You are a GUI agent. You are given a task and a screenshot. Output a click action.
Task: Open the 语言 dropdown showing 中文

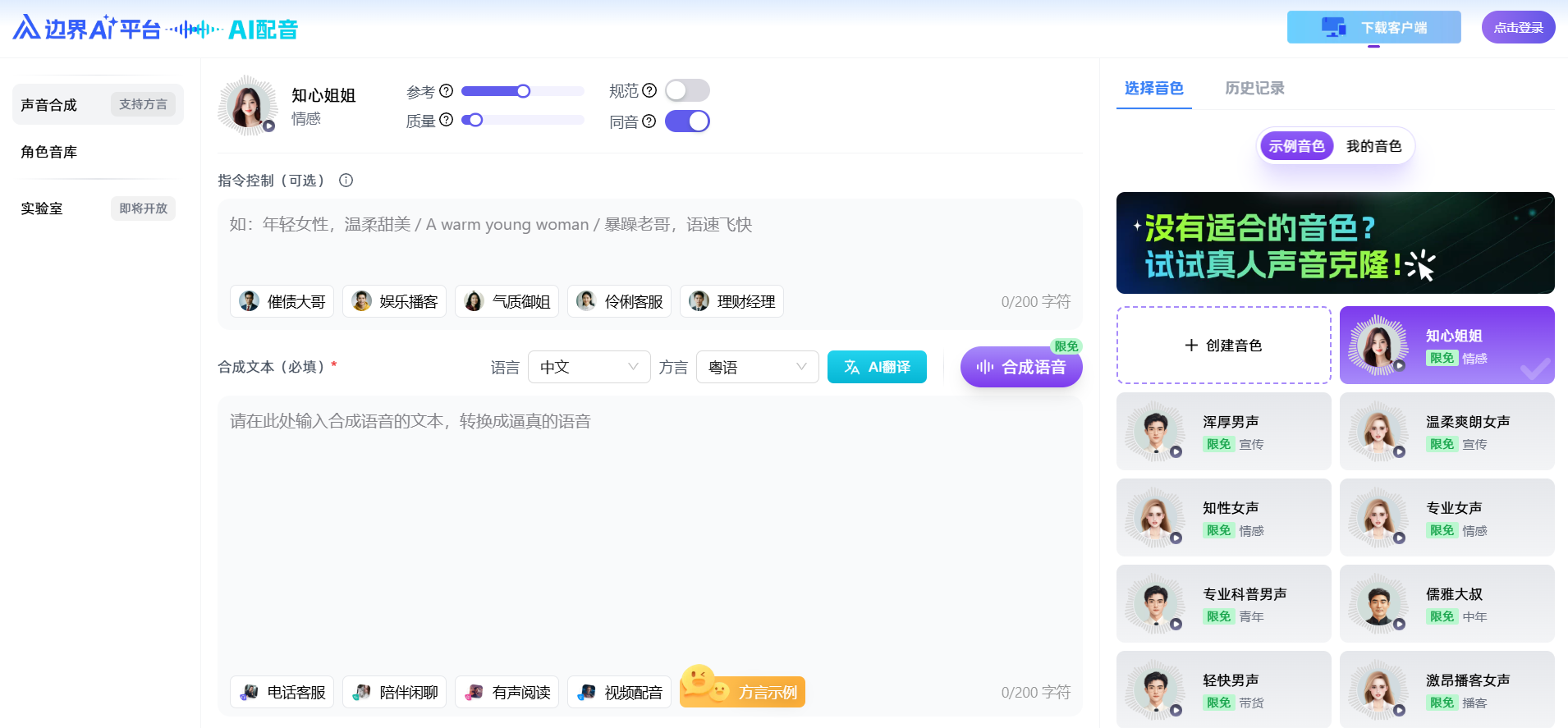point(589,367)
